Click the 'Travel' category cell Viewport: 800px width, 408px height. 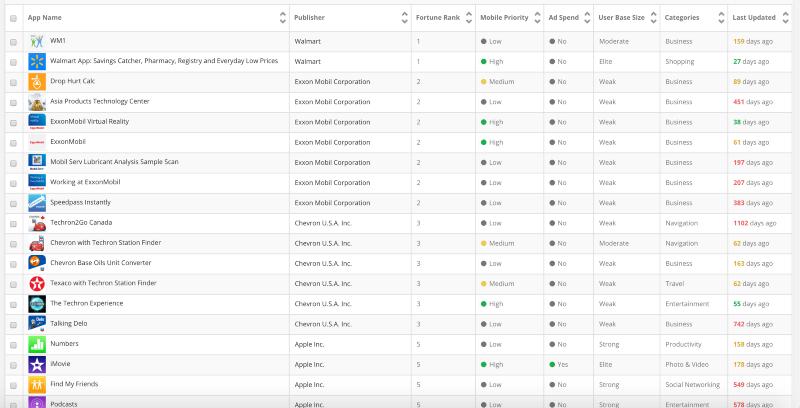click(674, 284)
